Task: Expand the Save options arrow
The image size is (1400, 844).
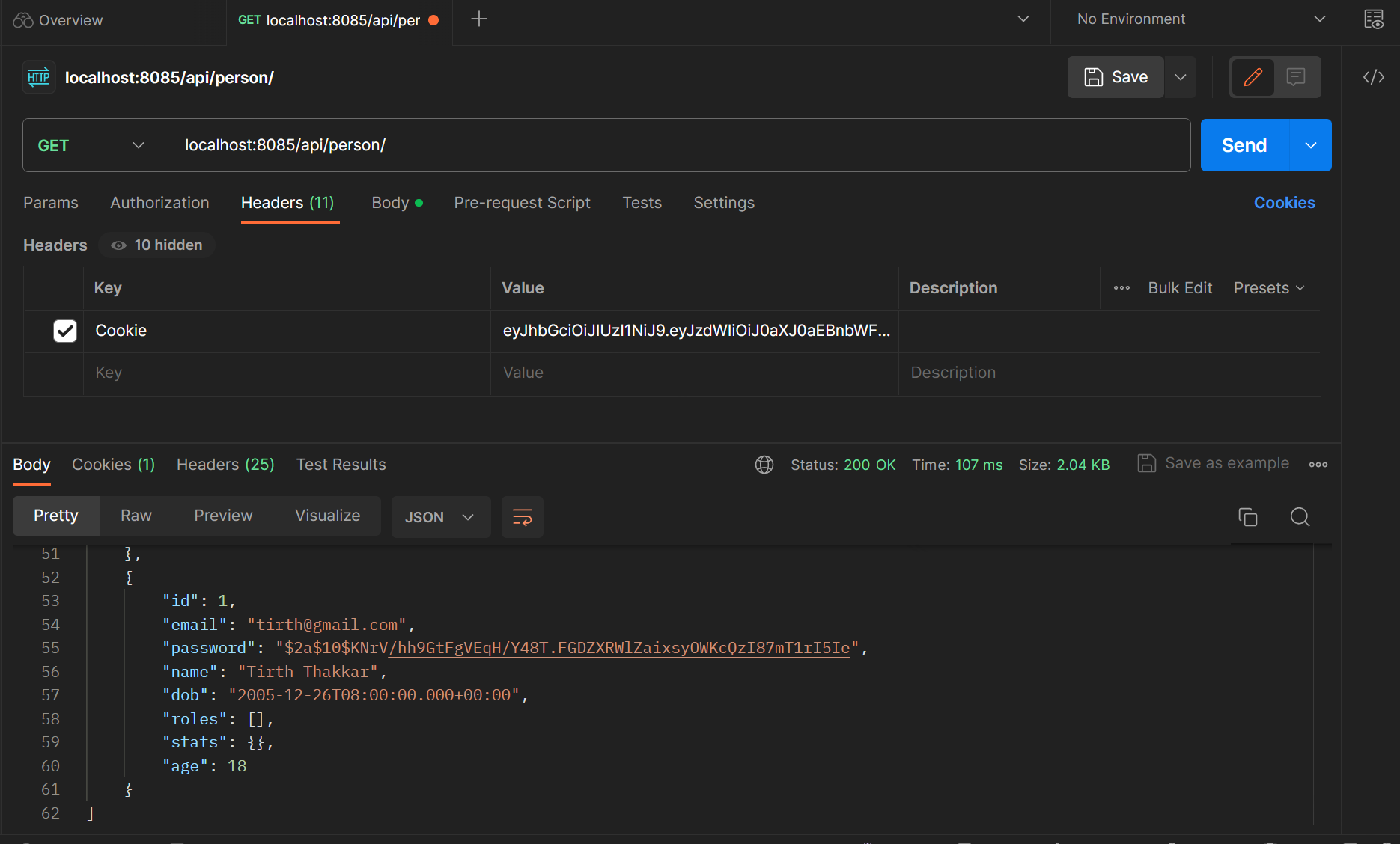Action: click(1181, 77)
